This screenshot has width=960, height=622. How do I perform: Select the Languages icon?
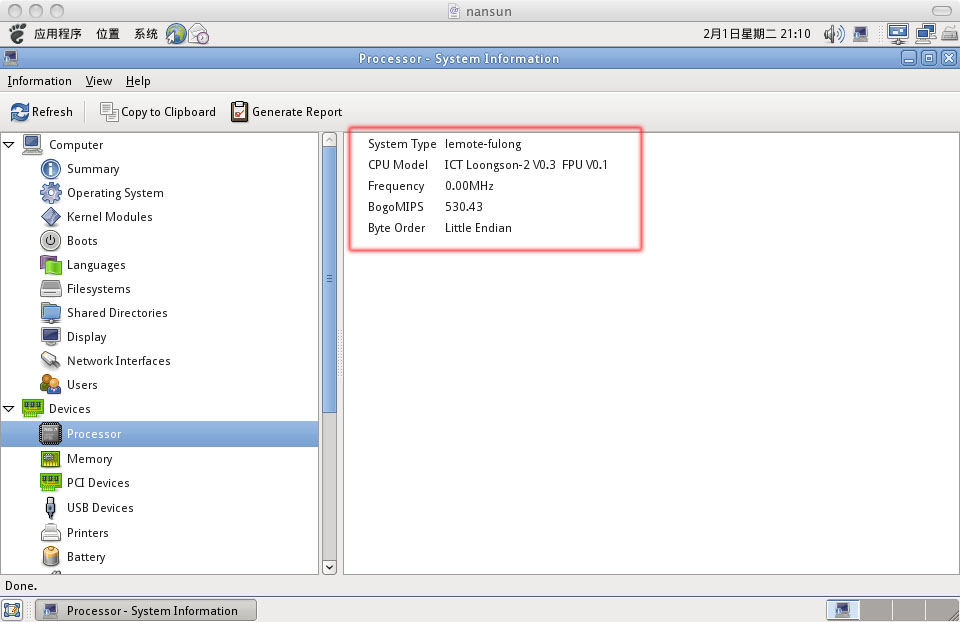(50, 264)
